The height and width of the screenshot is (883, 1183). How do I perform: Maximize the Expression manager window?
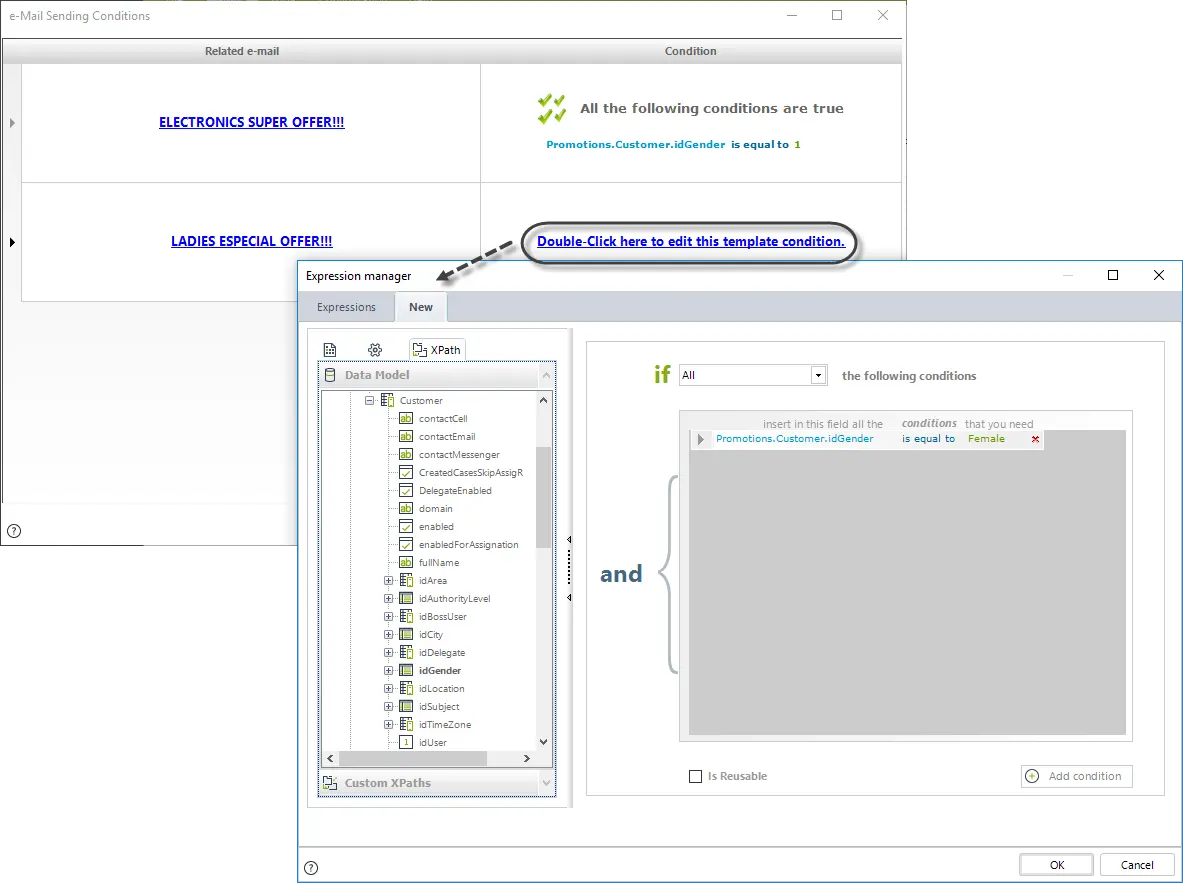pyautogui.click(x=1112, y=275)
